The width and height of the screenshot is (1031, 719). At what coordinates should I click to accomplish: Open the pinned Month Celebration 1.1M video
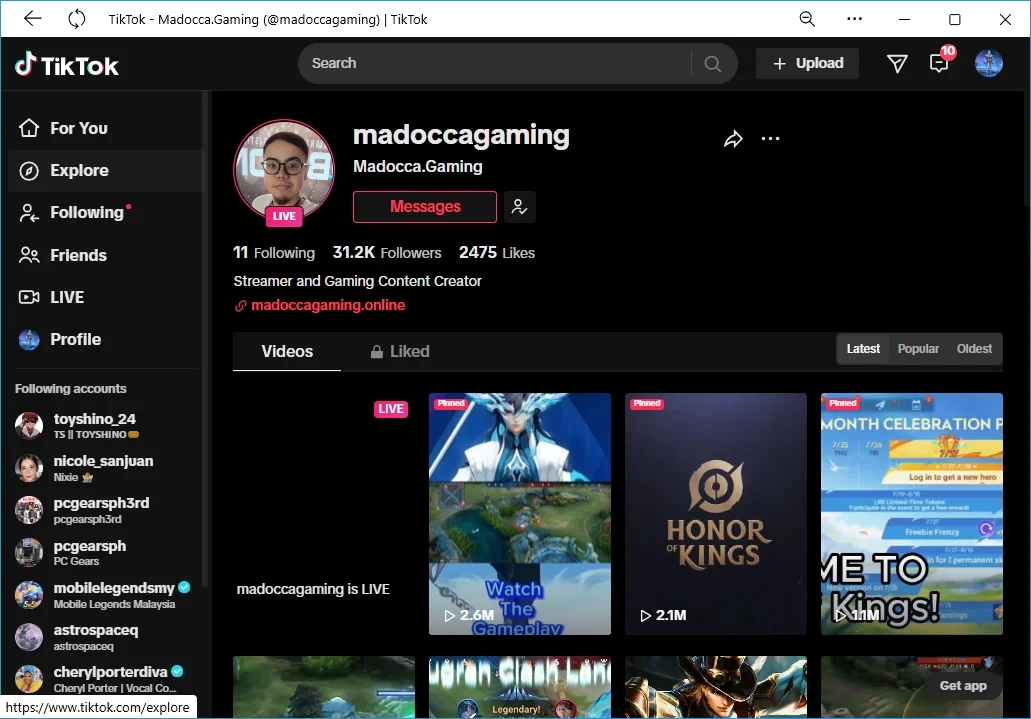911,514
